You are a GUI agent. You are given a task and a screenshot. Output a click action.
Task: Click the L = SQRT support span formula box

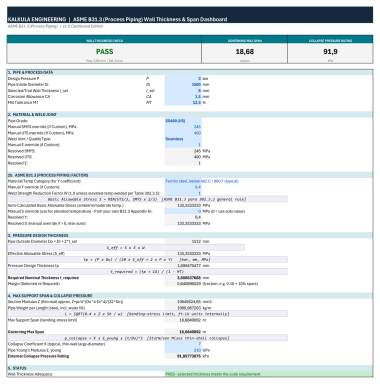147,314
